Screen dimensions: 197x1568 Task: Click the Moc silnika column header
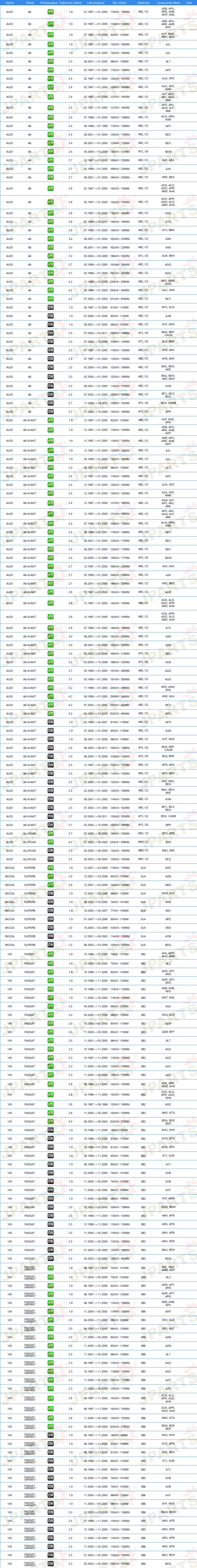120,3
